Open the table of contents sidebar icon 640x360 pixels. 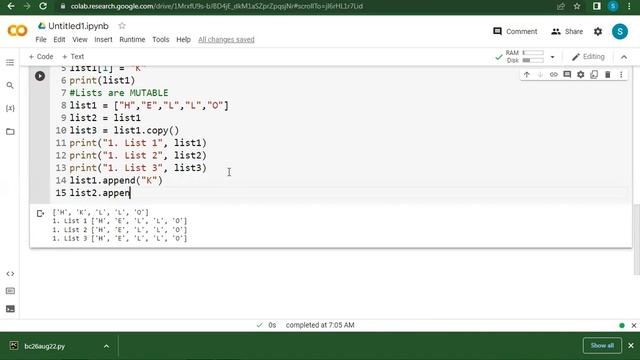[x=10, y=62]
